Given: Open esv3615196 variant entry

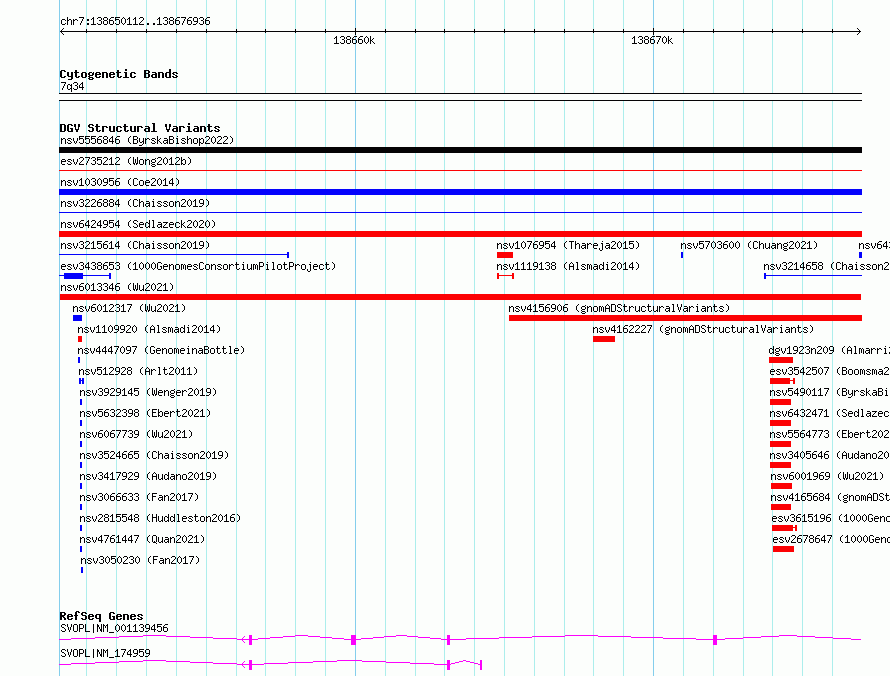Looking at the screenshot, I should coord(830,518).
